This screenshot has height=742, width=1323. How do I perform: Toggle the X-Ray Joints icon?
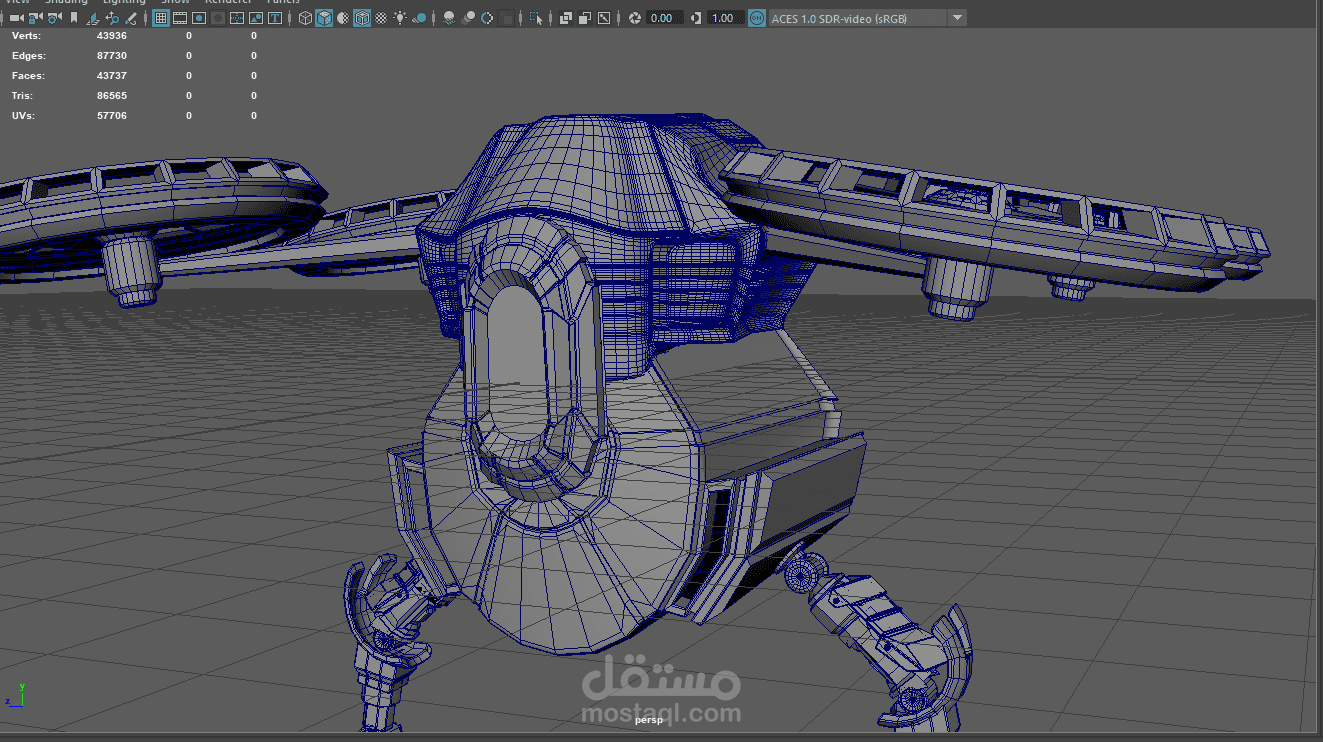pos(604,18)
